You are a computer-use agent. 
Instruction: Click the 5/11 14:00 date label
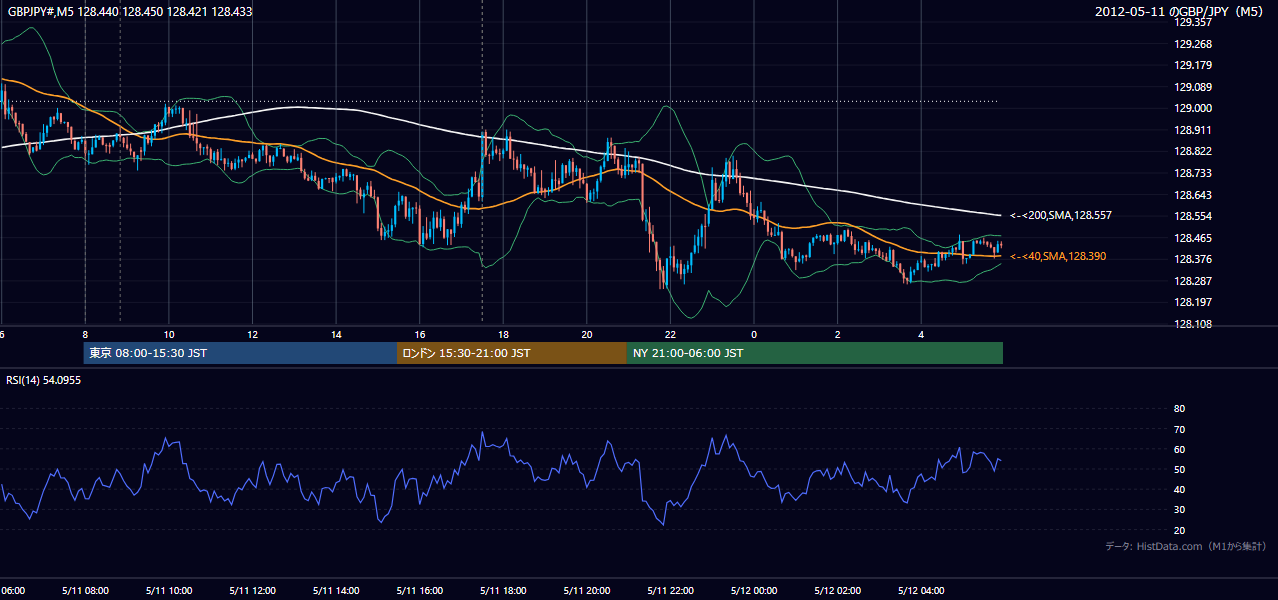336,590
